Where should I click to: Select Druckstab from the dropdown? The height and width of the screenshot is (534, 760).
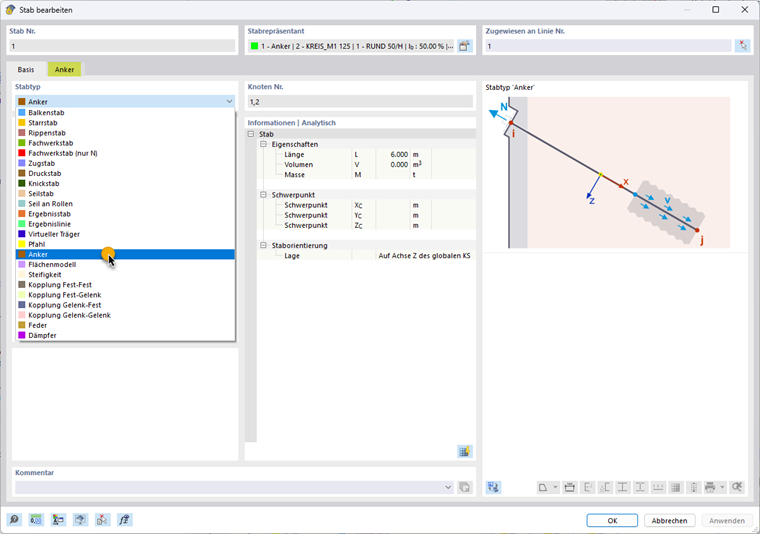click(x=126, y=173)
